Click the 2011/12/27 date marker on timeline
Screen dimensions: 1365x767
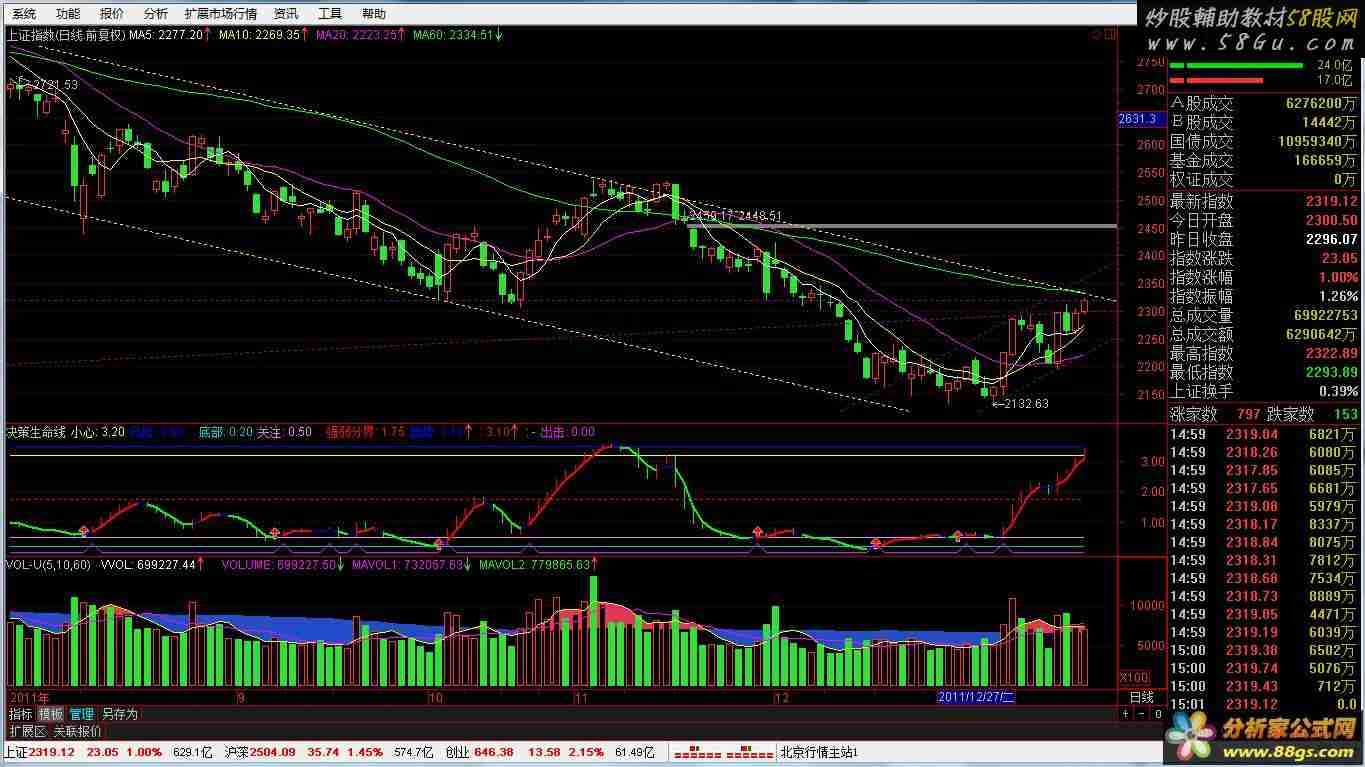click(976, 697)
